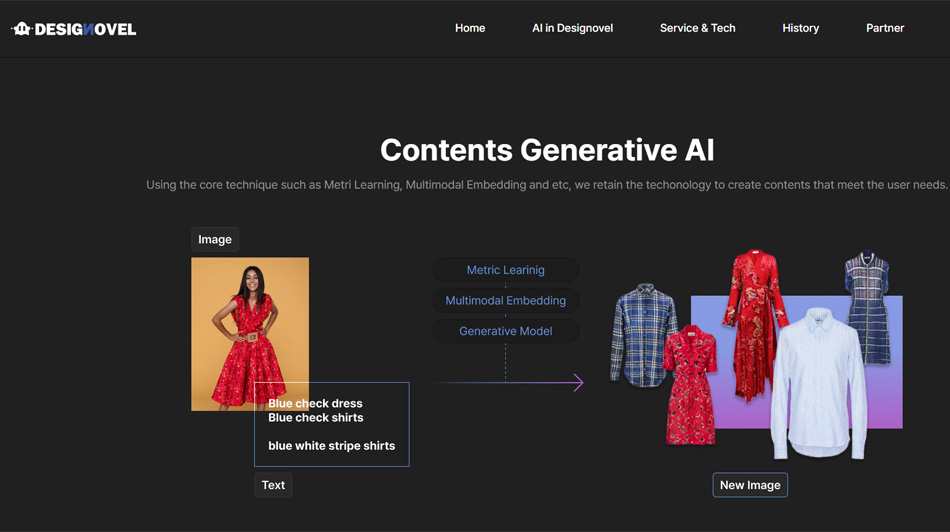Screen dimensions: 950x532
Task: Click the purple arrow pointing right
Action: pyautogui.click(x=576, y=382)
